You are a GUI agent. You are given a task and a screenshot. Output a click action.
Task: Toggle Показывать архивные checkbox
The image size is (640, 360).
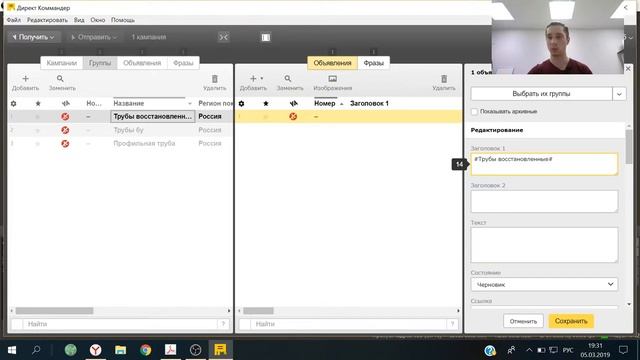(474, 111)
